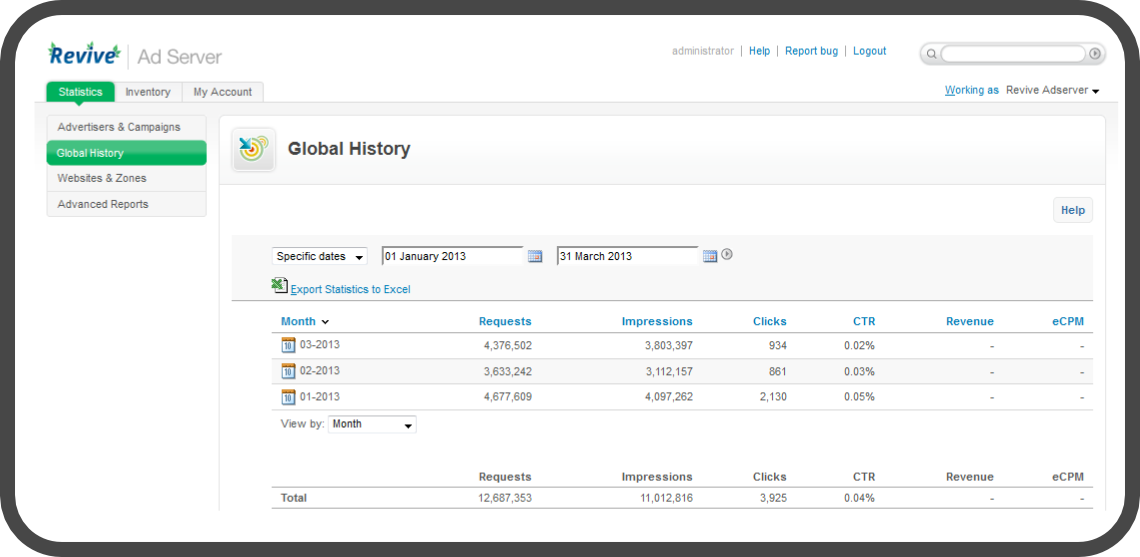
Task: Select Advertisers & Campaigns in sidebar
Action: [x=119, y=127]
